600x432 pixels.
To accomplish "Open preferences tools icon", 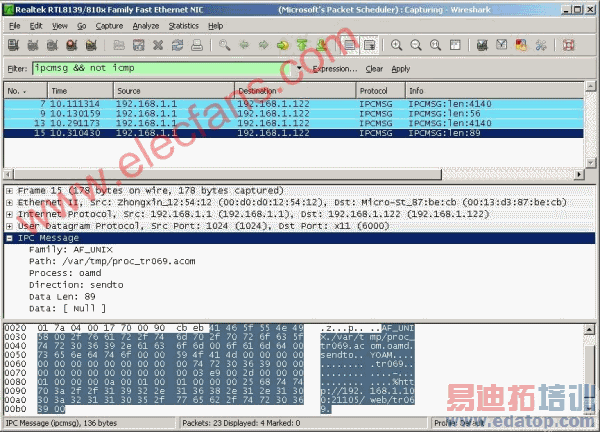I will coord(541,45).
